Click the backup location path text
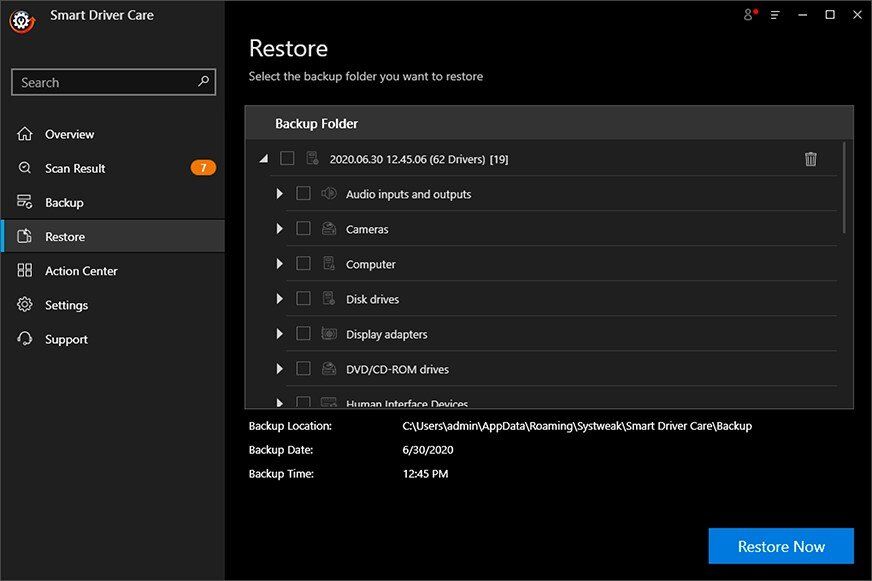 coord(577,426)
